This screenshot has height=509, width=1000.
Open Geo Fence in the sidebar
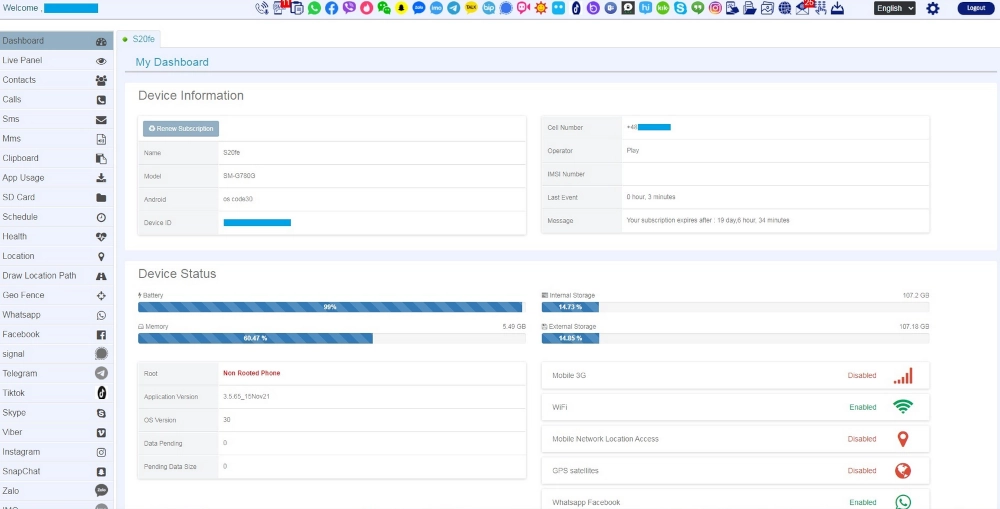[57, 295]
